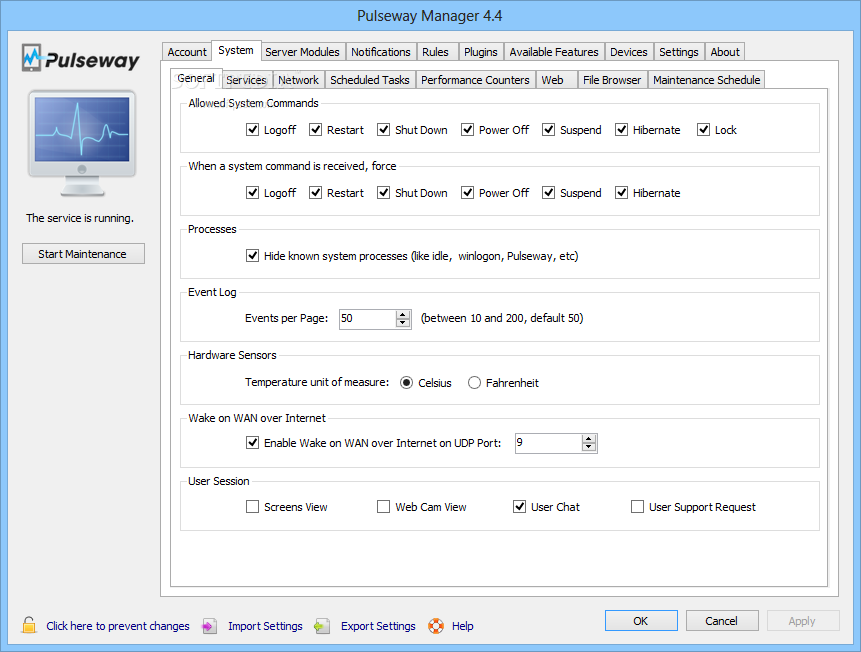Click 'Click here to prevent changes' link

pyautogui.click(x=118, y=626)
